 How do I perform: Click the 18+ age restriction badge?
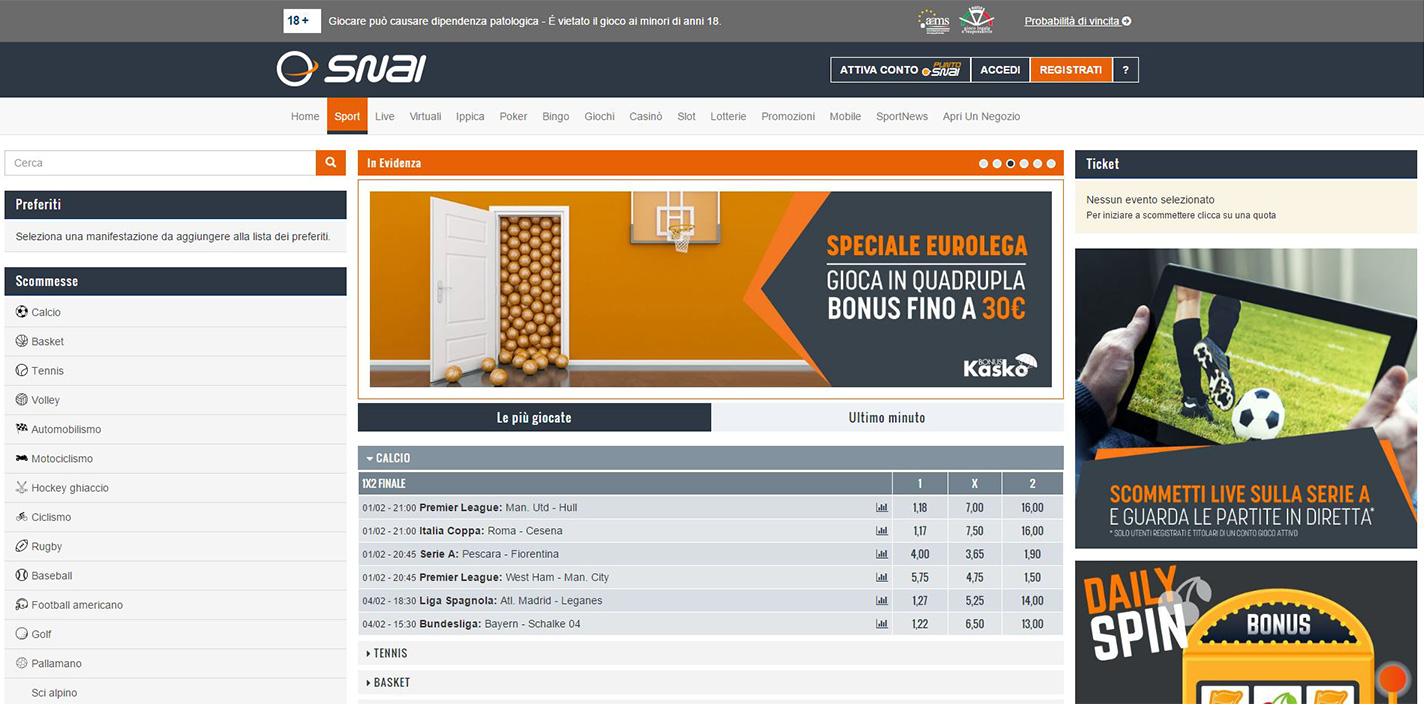click(x=302, y=20)
